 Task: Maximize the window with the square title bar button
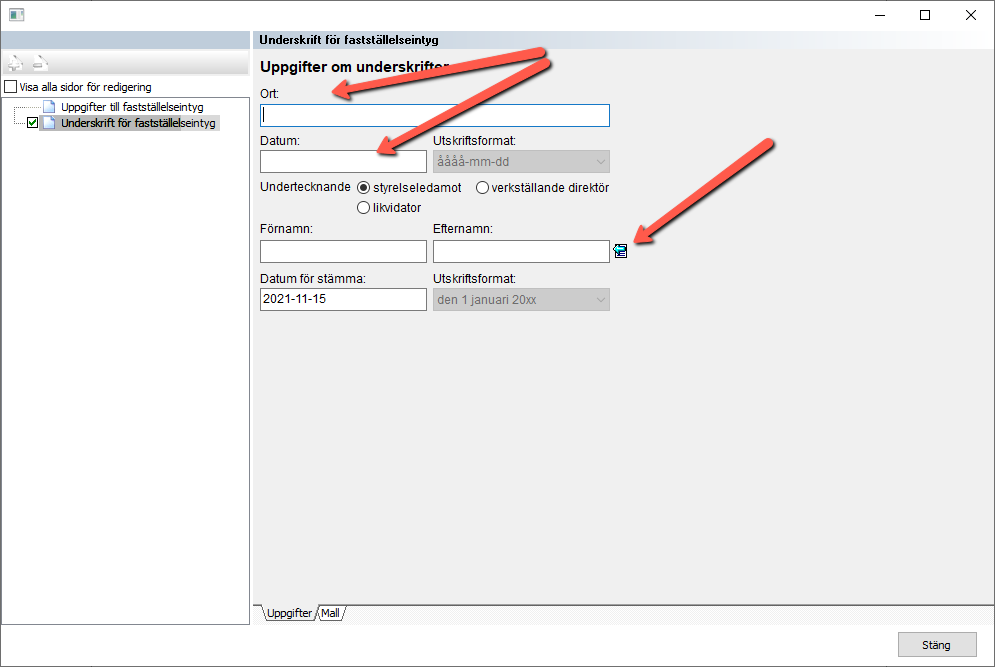coord(925,15)
